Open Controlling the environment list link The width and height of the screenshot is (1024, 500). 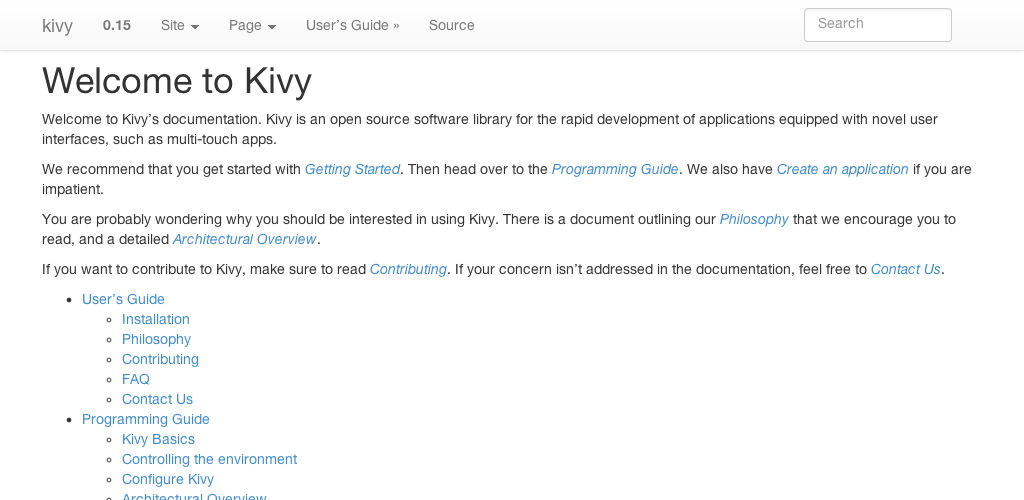209,459
